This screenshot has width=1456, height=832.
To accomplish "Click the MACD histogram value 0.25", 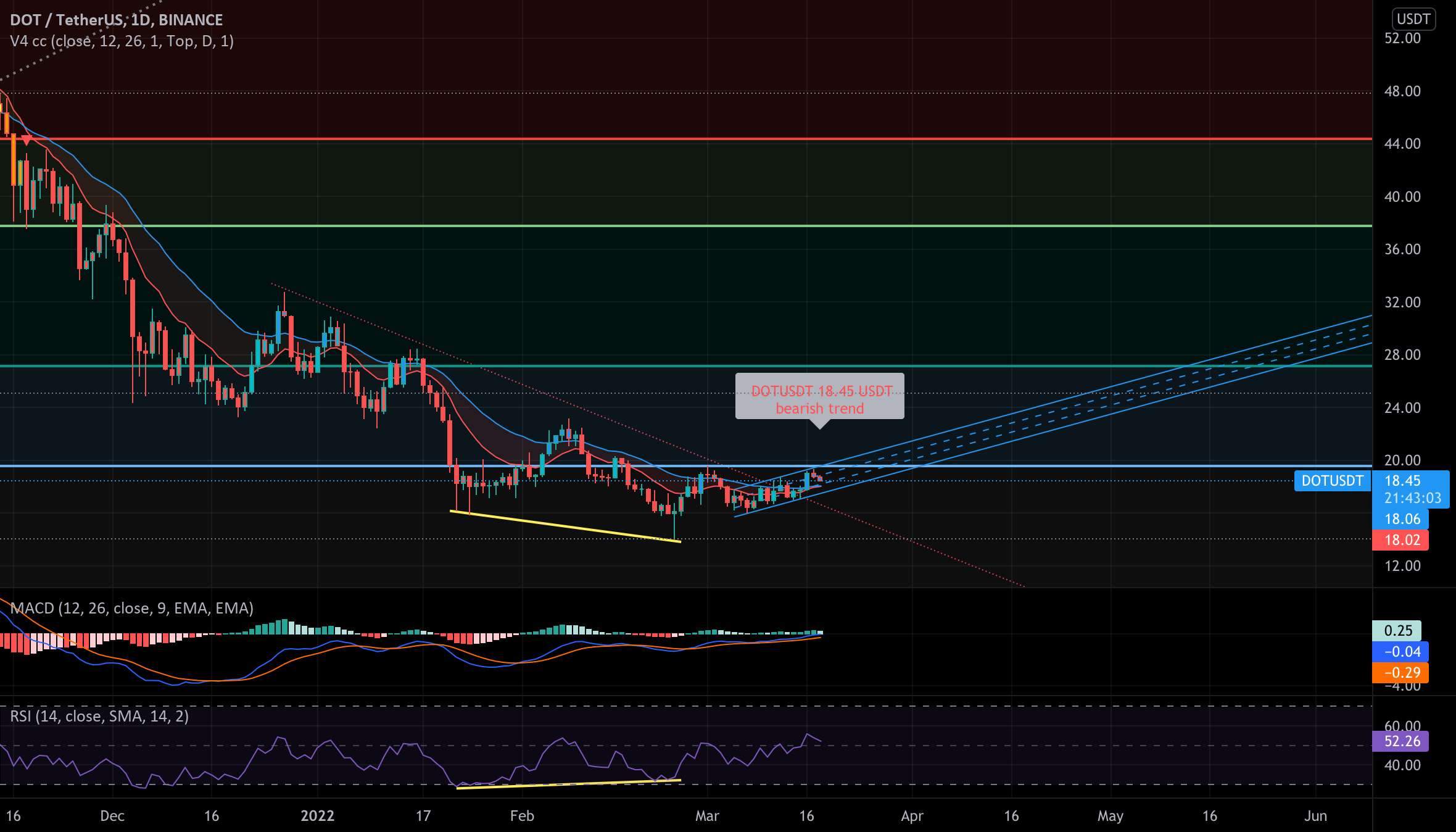I will (x=1397, y=631).
